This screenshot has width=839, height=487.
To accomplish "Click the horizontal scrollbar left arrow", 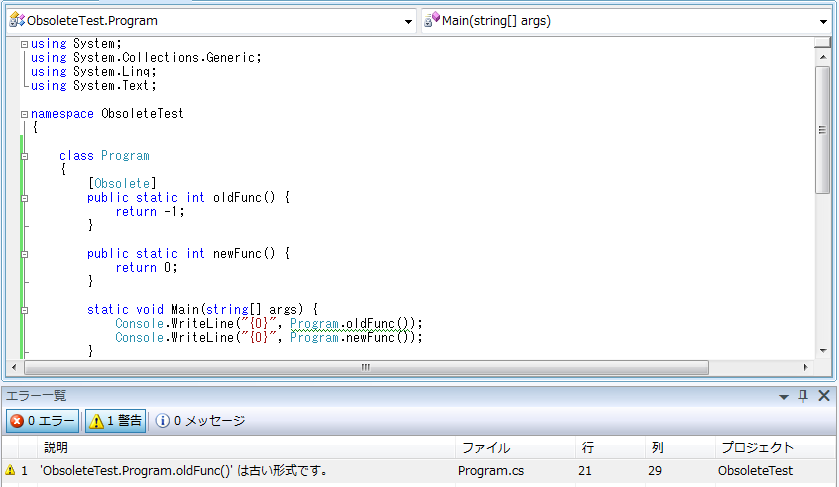I will (x=14, y=367).
